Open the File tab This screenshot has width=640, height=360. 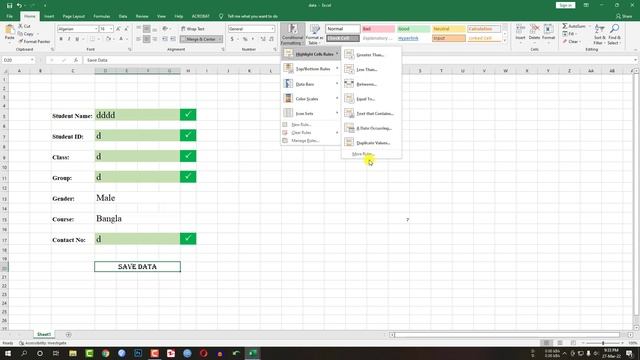point(9,16)
